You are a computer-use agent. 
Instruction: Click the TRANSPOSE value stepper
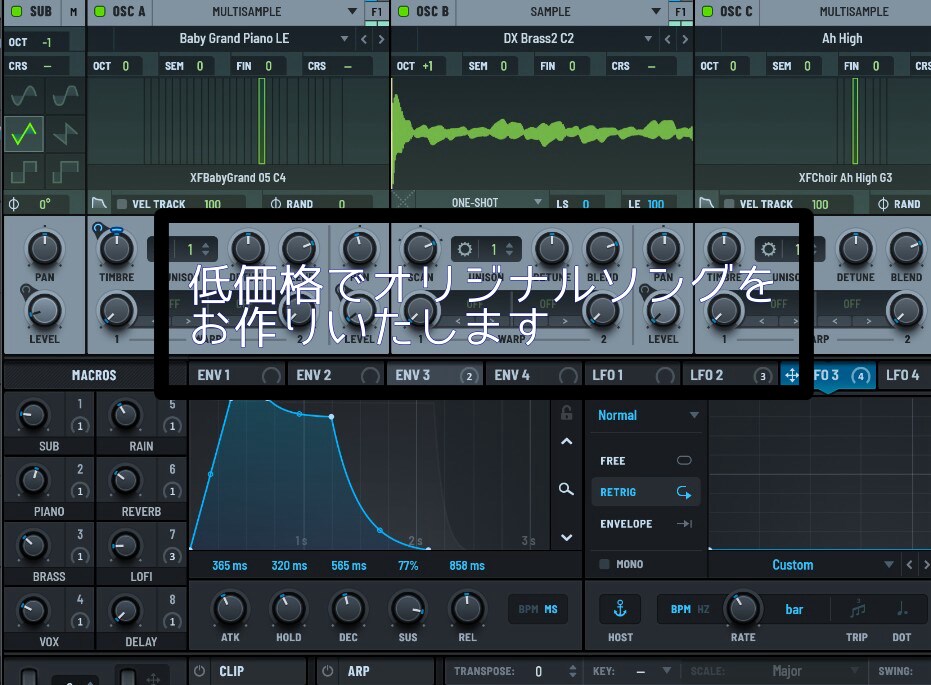[572, 671]
